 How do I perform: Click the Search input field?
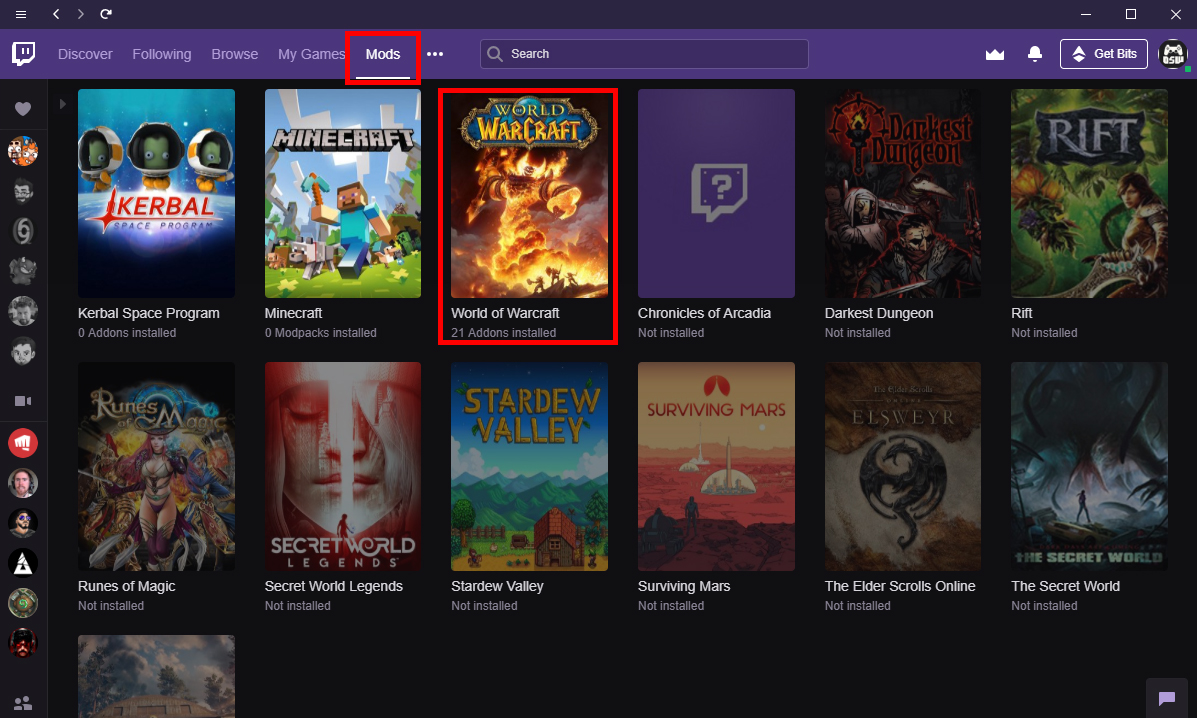tap(644, 53)
